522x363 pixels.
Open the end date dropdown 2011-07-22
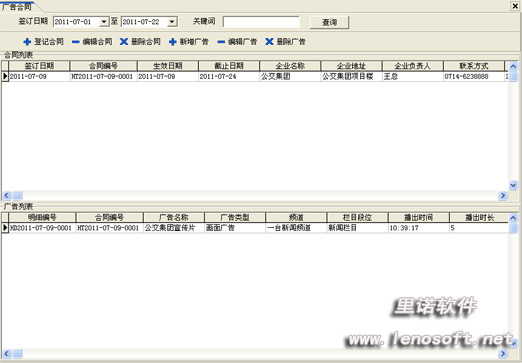172,22
